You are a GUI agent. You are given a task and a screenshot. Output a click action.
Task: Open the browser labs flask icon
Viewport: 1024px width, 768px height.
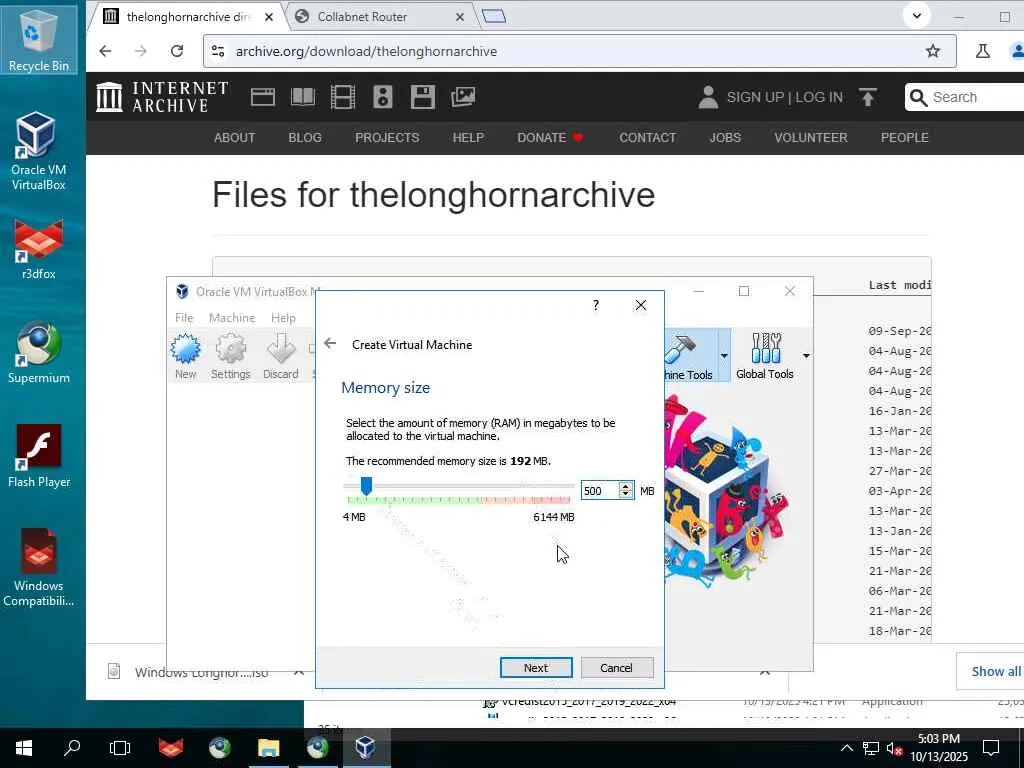click(x=982, y=51)
